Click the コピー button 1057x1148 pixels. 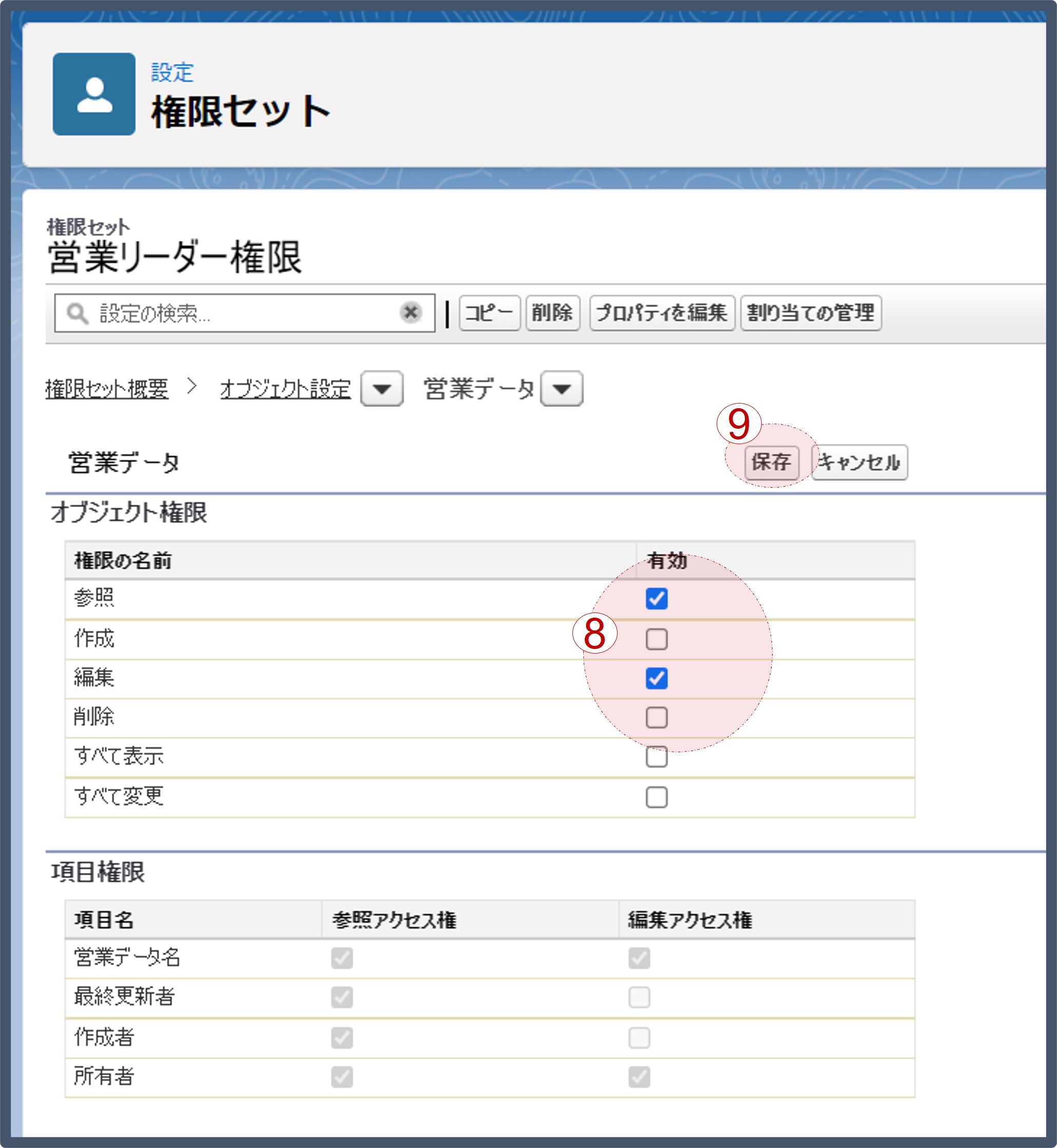(489, 312)
